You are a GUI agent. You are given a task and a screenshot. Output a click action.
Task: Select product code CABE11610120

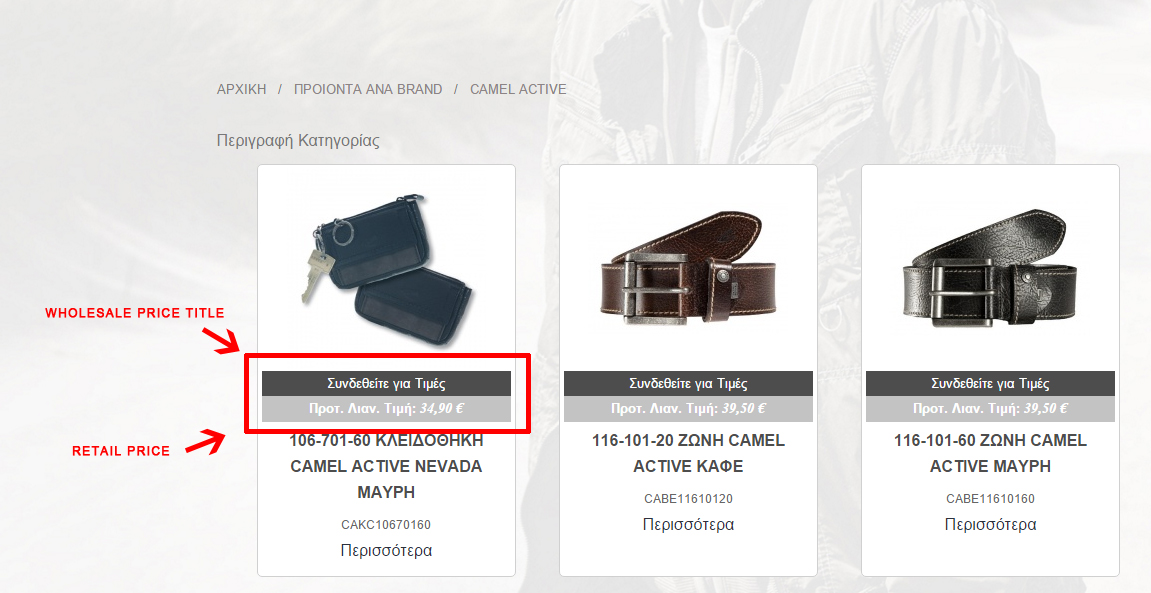pyautogui.click(x=689, y=499)
